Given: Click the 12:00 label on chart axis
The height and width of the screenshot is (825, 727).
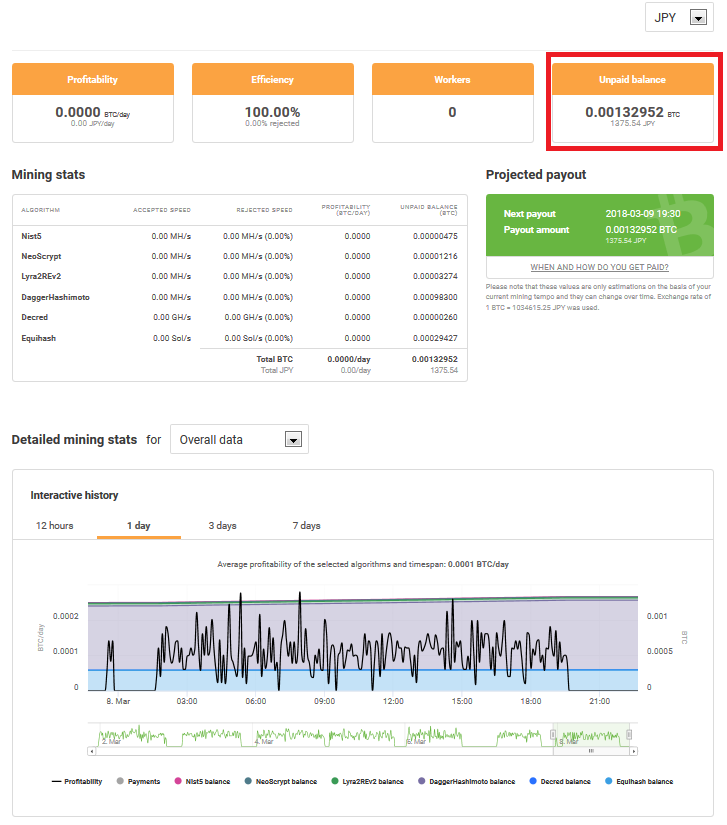Looking at the screenshot, I should coord(393,701).
